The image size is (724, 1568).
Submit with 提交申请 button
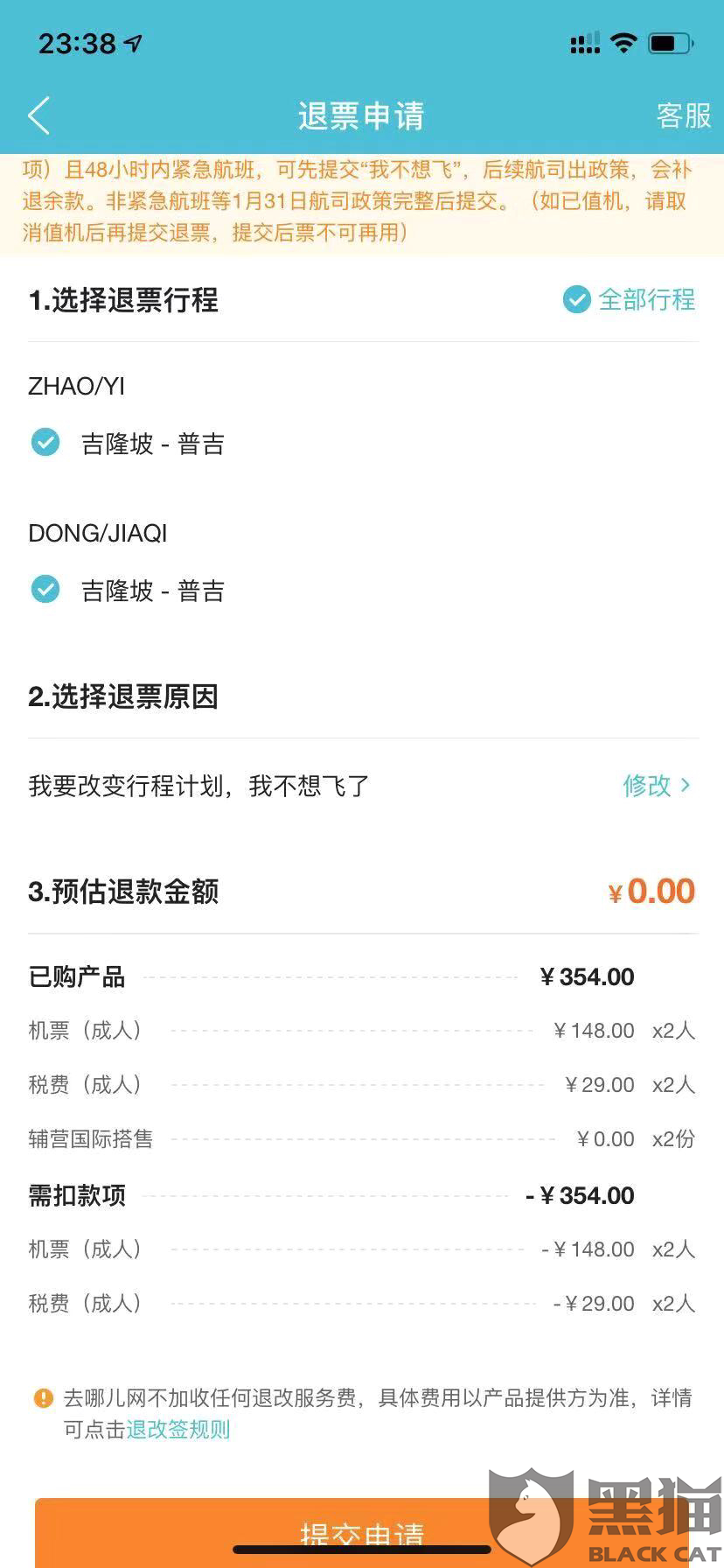point(362,1533)
